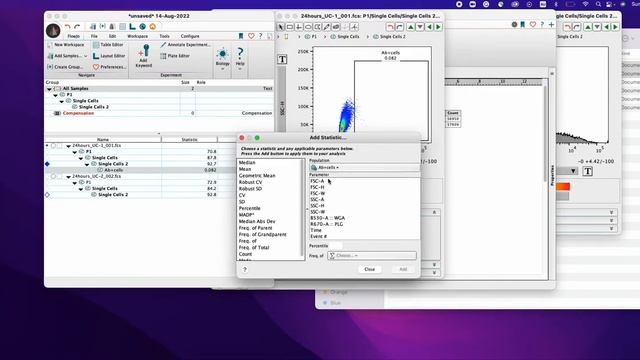Collapse Single Cells 2 under UC-1 sample
The height and width of the screenshot is (360, 640).
pyautogui.click(x=87, y=164)
